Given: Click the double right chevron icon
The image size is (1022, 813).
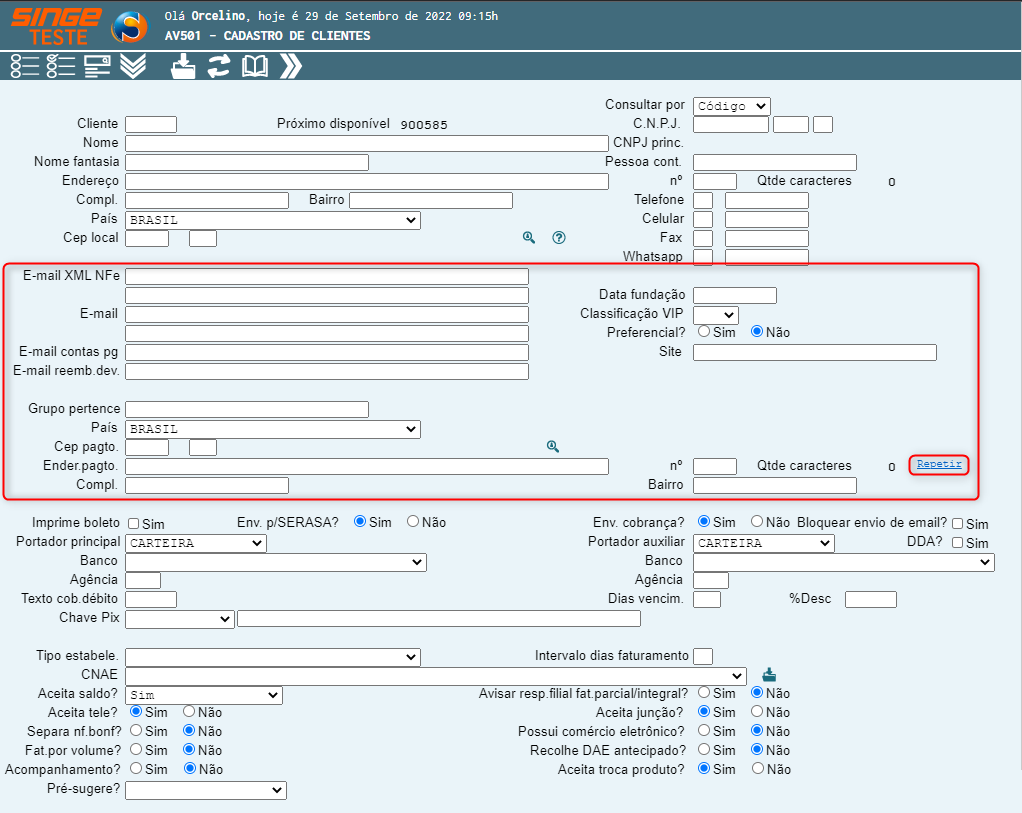Looking at the screenshot, I should 291,66.
